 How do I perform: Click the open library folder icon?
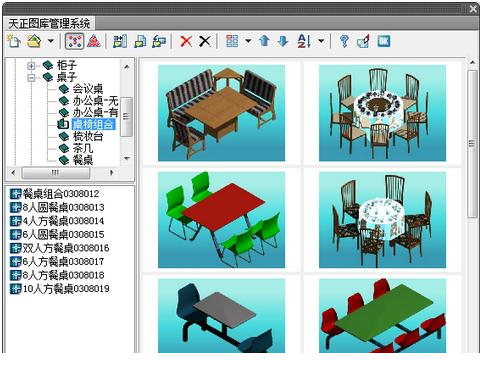(34, 41)
